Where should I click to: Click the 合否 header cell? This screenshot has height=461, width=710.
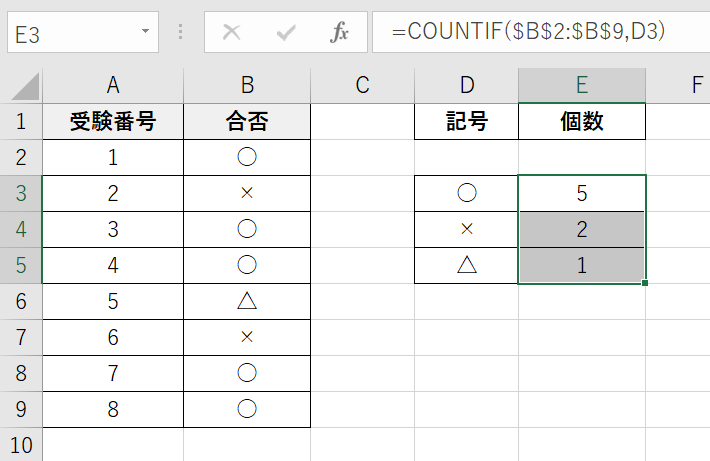click(x=247, y=123)
